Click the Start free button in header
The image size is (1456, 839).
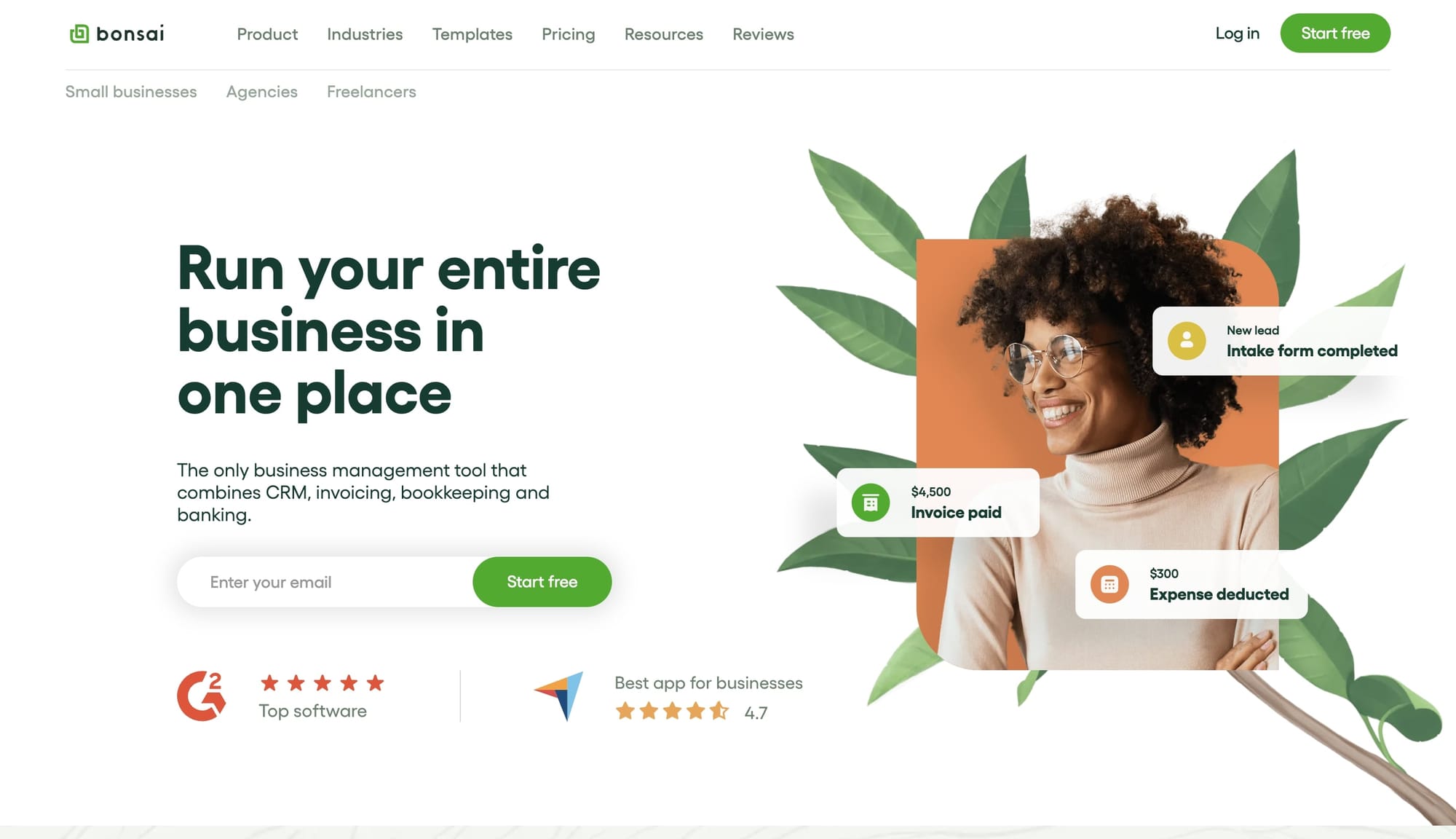coord(1335,33)
